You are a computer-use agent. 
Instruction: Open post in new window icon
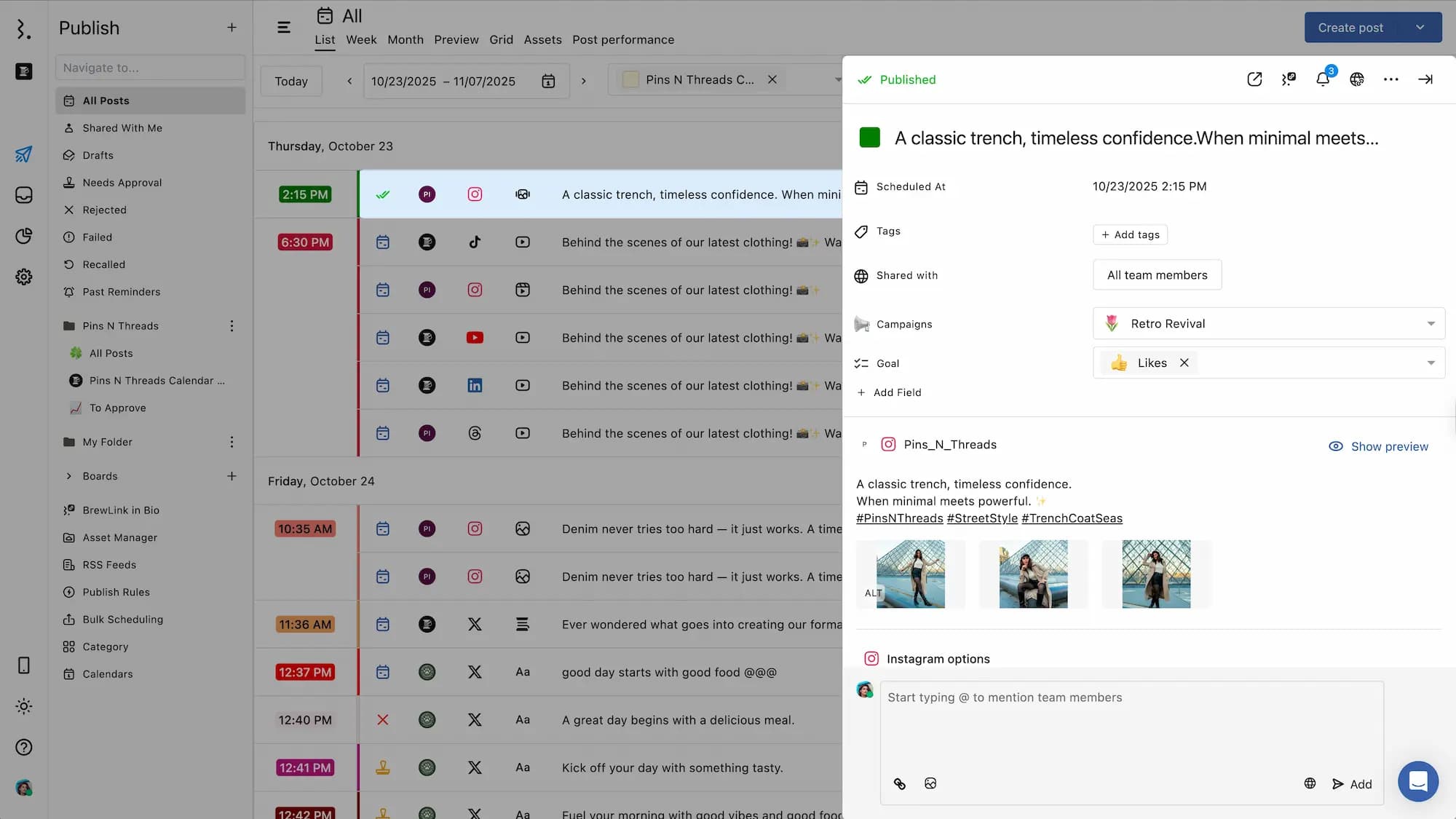tap(1254, 79)
